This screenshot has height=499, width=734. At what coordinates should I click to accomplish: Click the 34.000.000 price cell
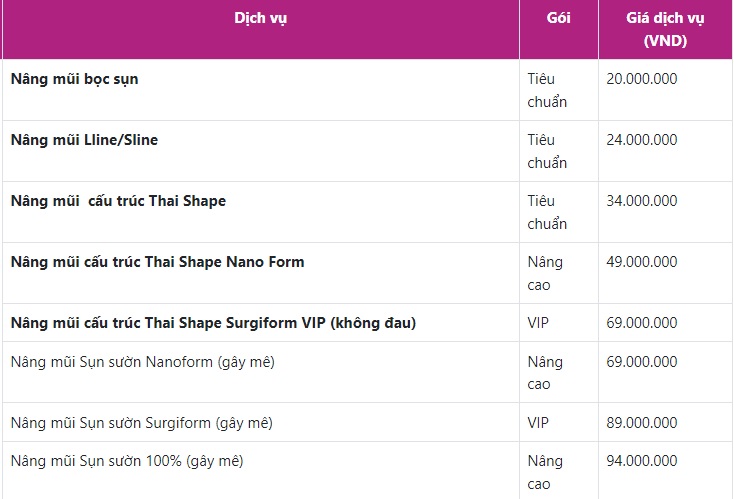point(642,201)
